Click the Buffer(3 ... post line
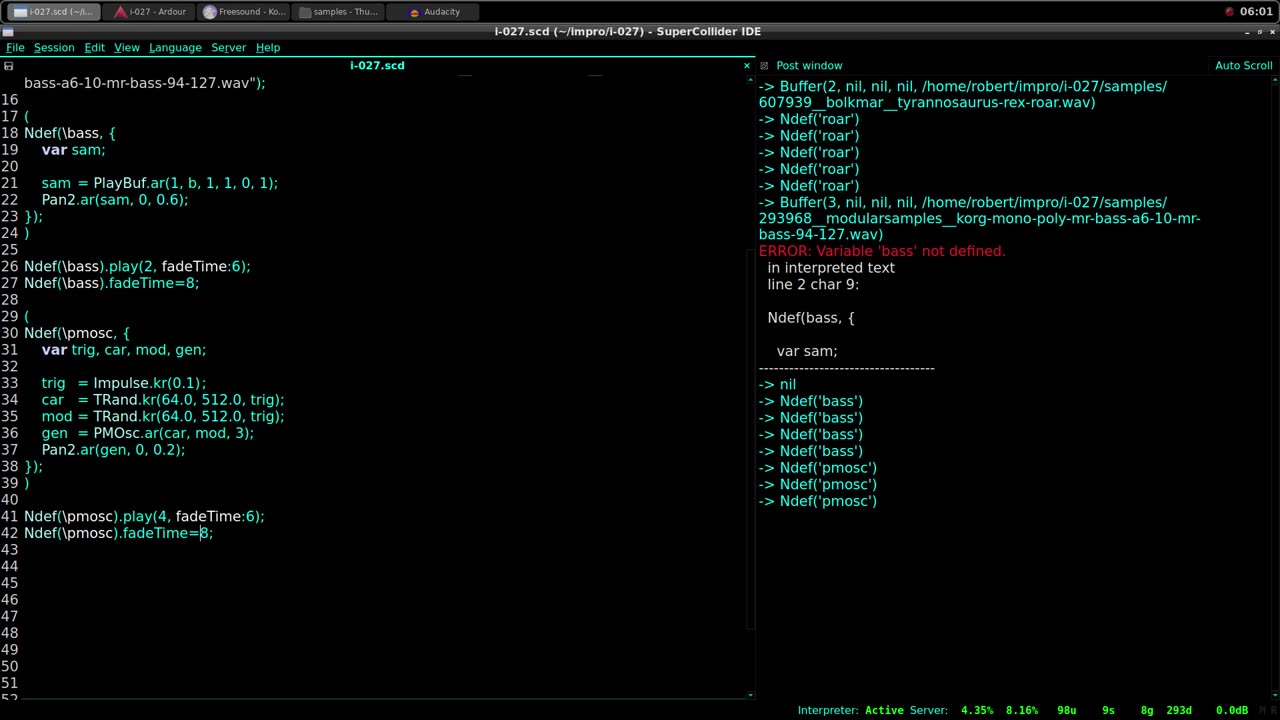Image resolution: width=1280 pixels, height=720 pixels. pos(962,202)
